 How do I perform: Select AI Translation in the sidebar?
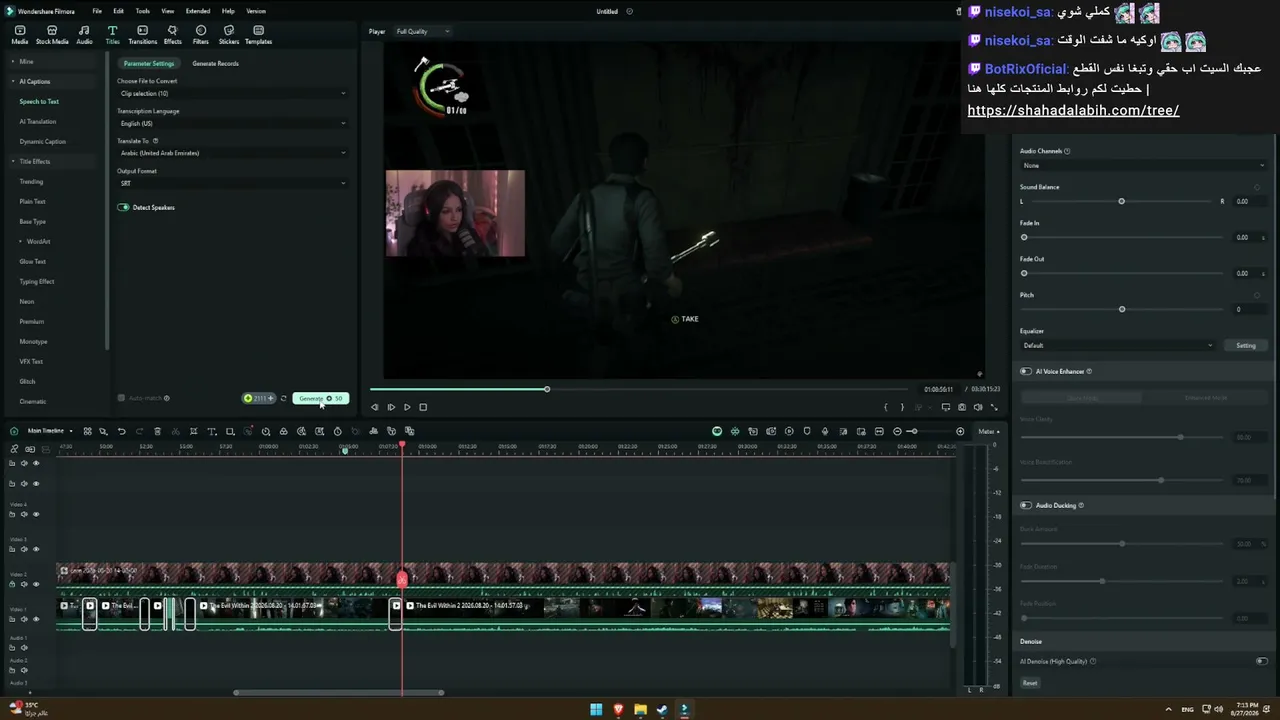coord(38,121)
